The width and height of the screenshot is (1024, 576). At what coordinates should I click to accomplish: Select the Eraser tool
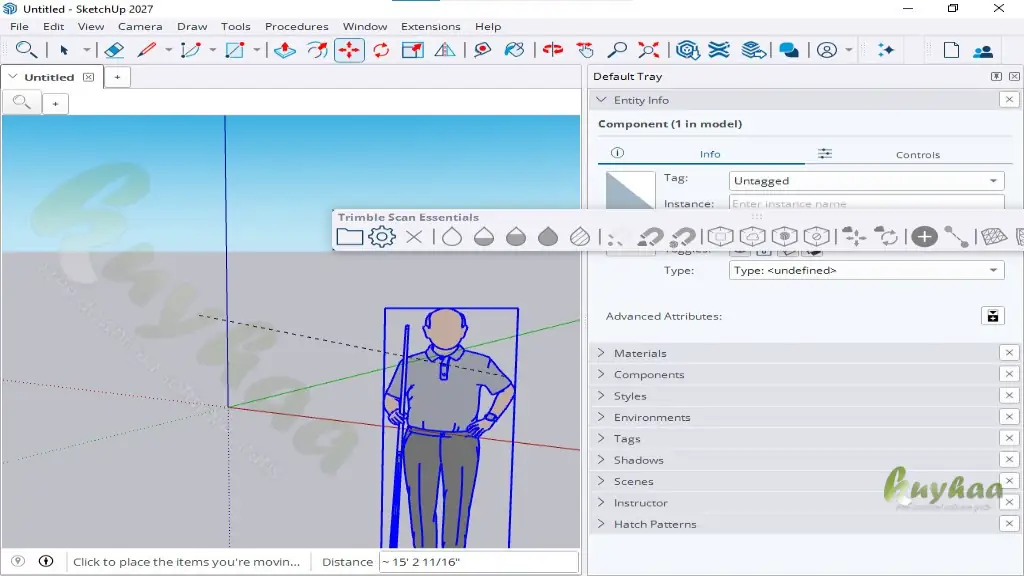coord(114,50)
